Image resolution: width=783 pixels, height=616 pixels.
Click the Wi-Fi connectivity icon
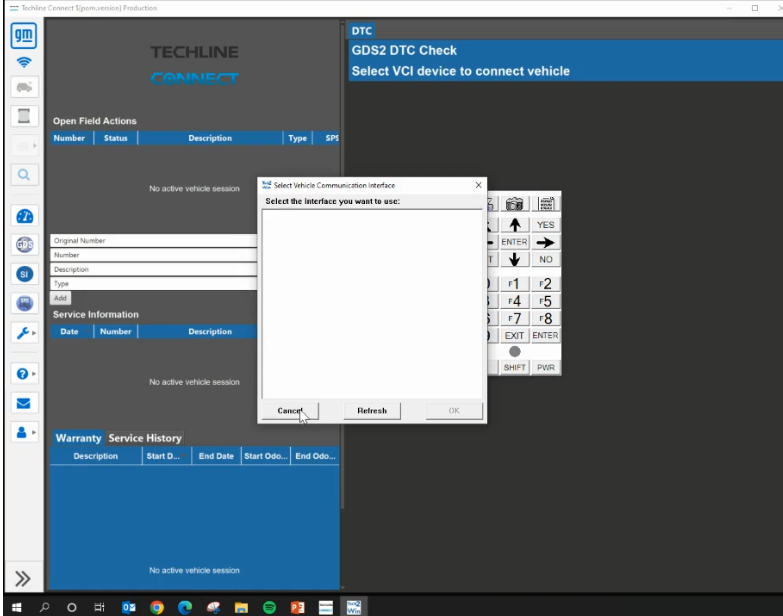(23, 62)
